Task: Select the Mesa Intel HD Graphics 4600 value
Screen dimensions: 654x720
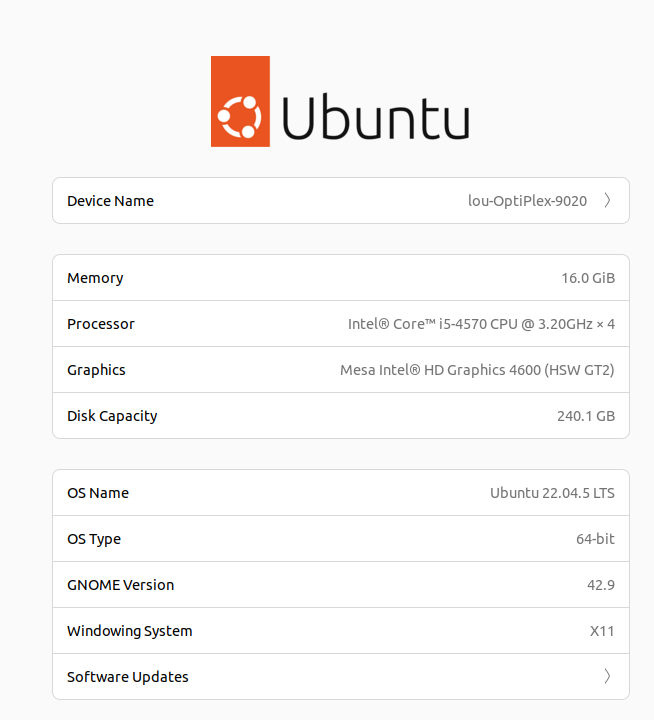Action: click(x=477, y=370)
